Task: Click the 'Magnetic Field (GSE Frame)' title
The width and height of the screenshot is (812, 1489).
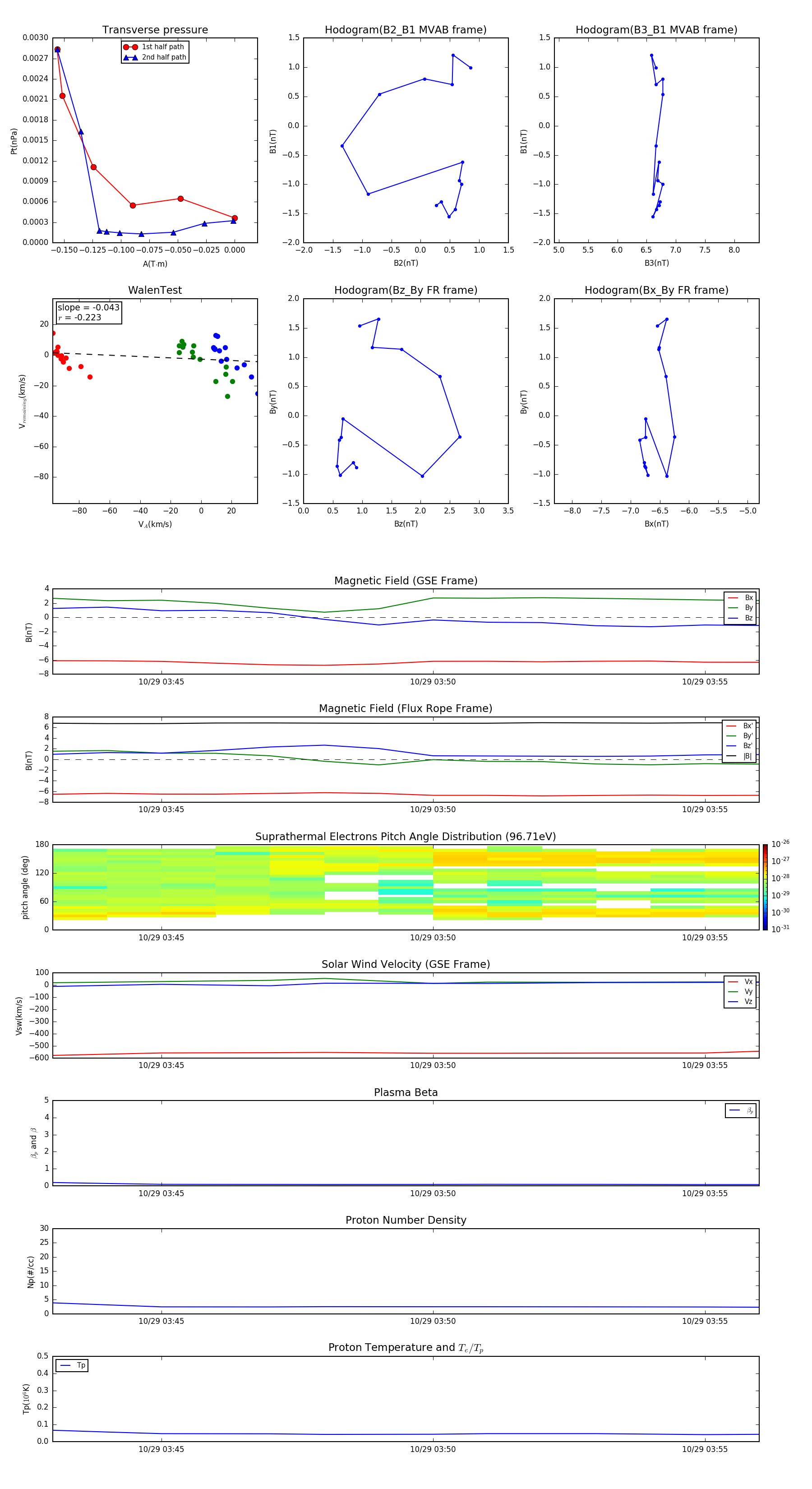Action: pos(406,581)
